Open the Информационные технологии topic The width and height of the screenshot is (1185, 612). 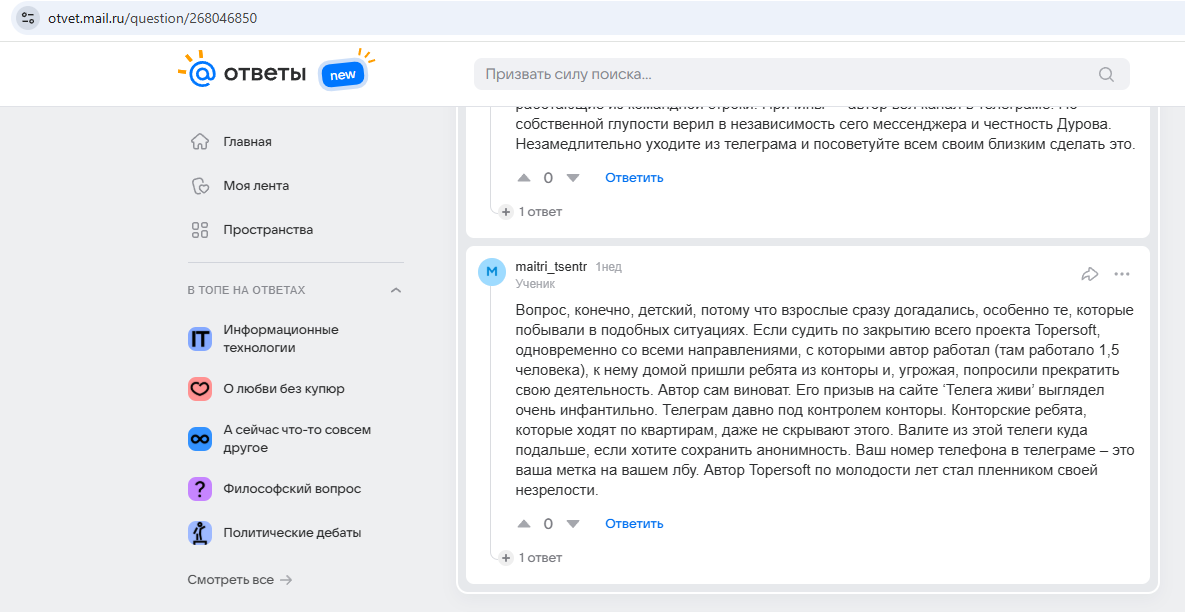280,339
